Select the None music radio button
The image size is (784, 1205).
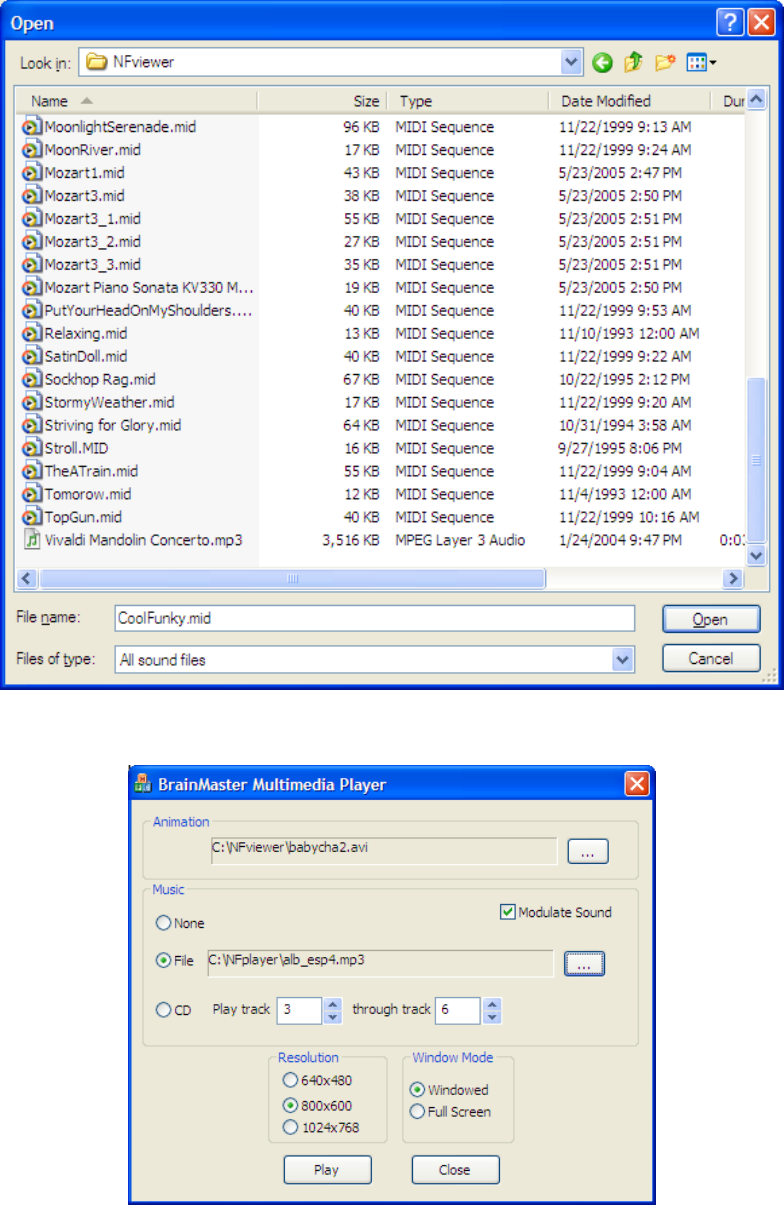point(163,924)
